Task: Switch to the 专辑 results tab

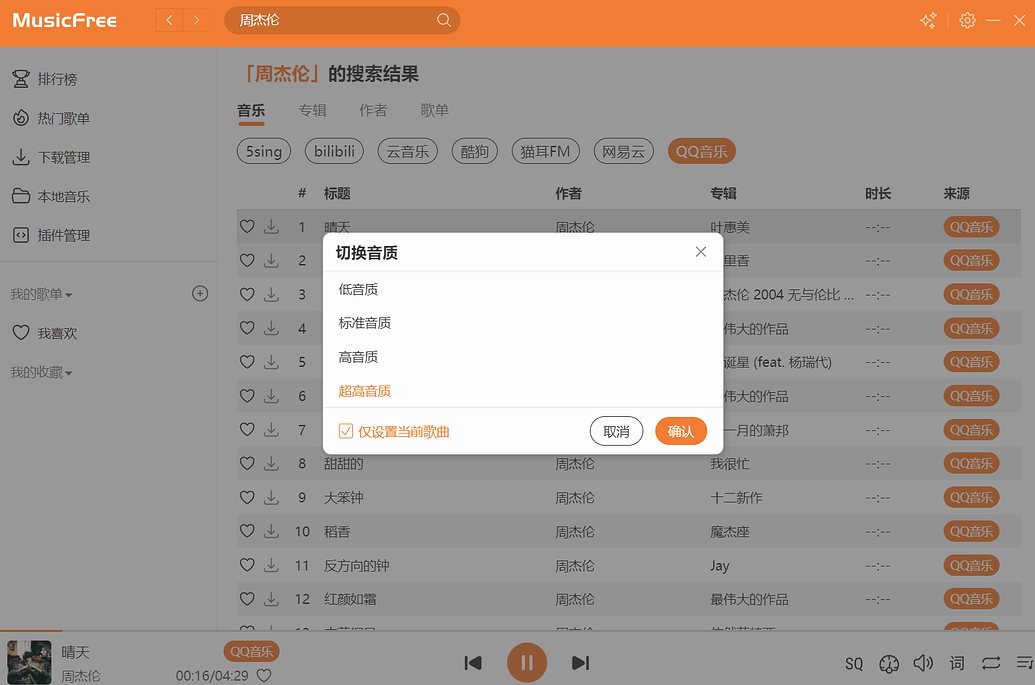Action: pyautogui.click(x=312, y=110)
